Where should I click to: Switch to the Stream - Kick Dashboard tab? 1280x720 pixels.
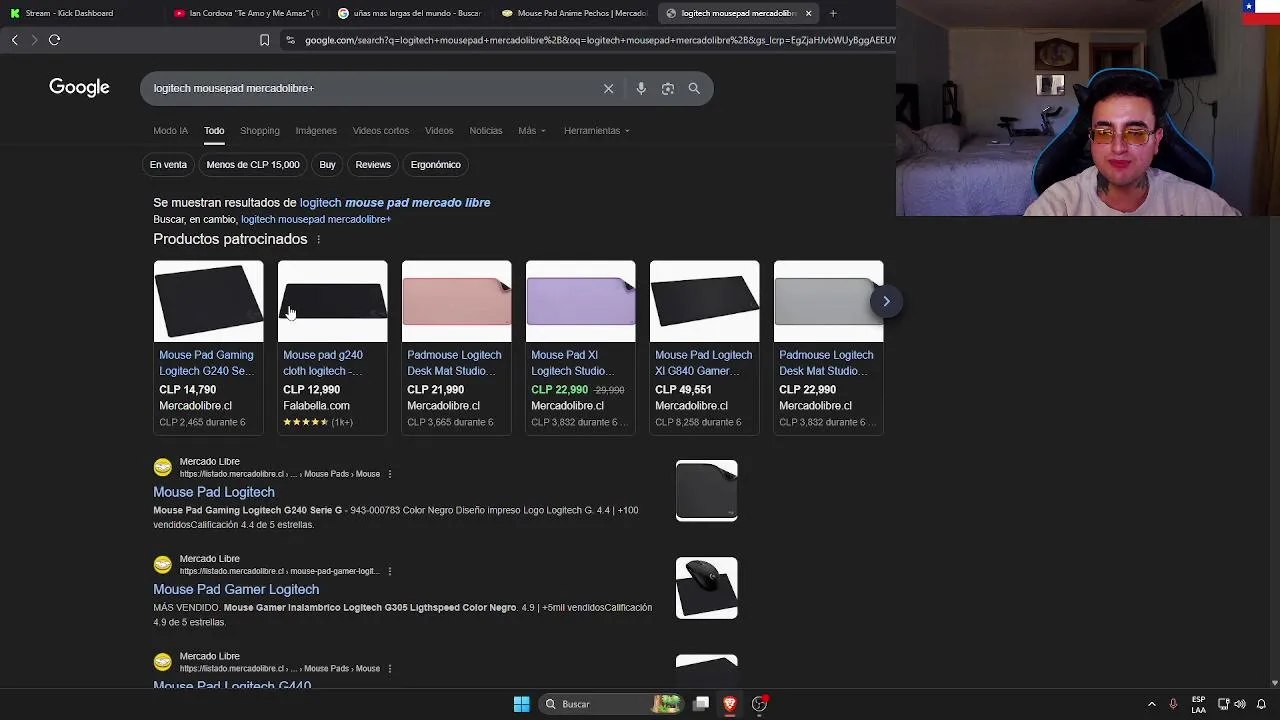68,13
